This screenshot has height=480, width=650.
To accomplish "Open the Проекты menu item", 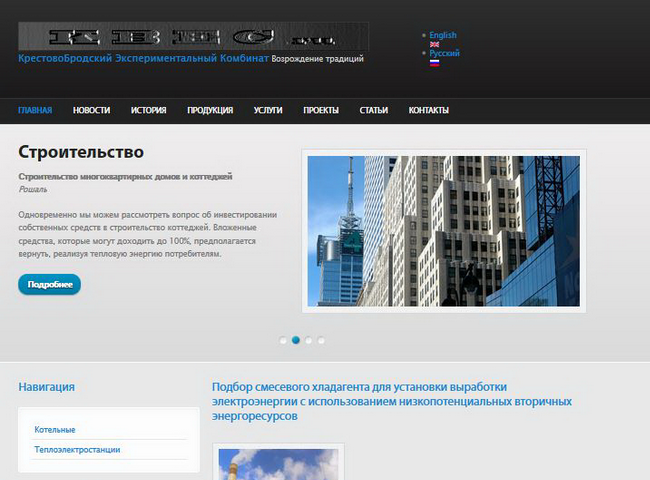I will pos(321,110).
